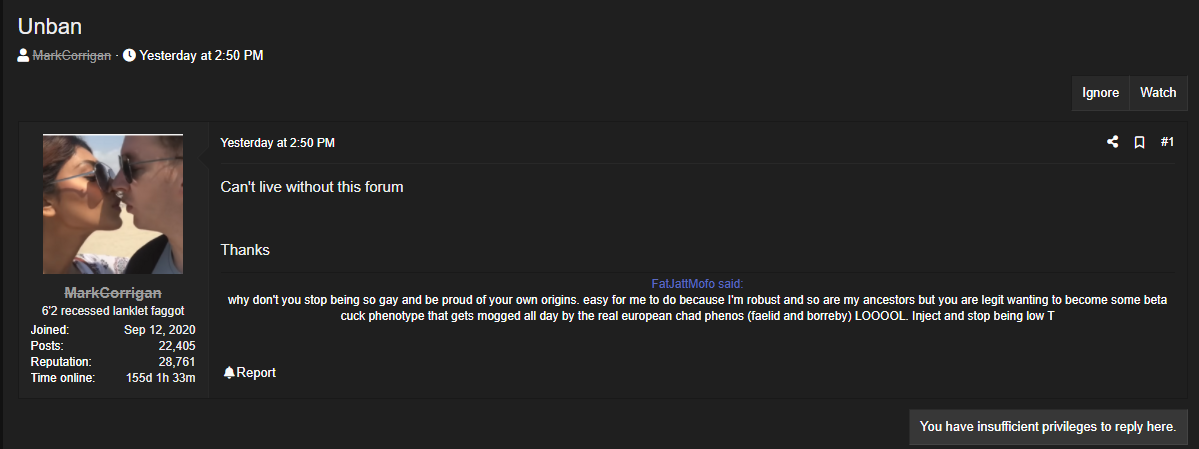Click the clock icon in thread header
1199x449 pixels.
(129, 55)
